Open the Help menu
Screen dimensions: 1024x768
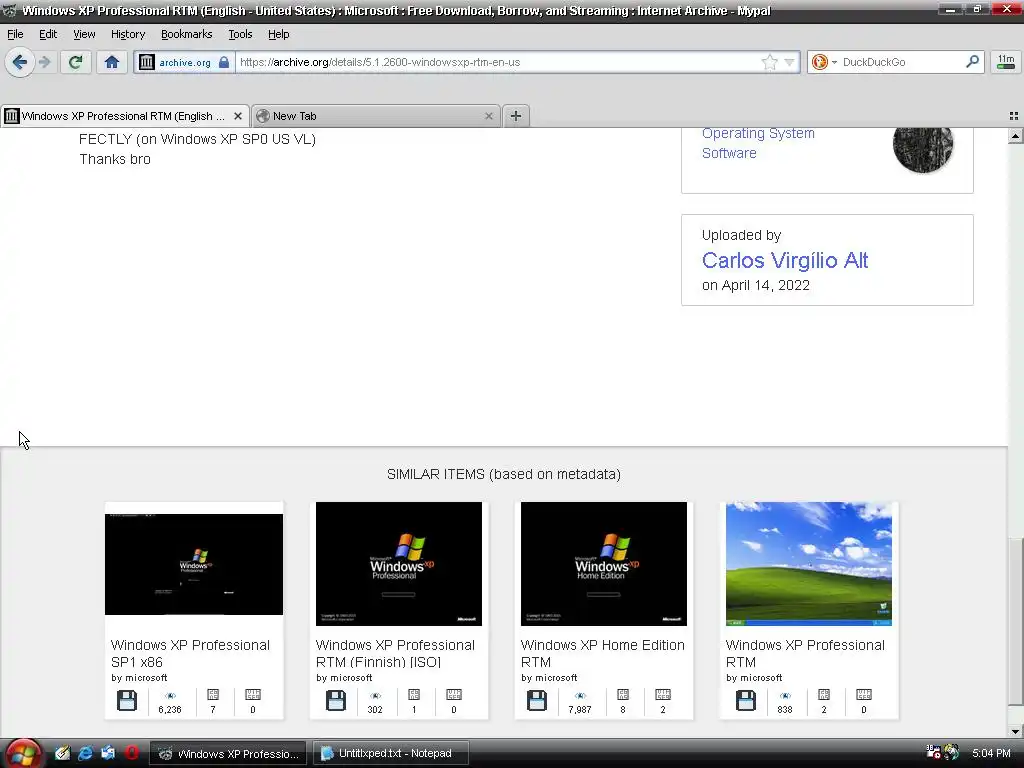(x=278, y=34)
